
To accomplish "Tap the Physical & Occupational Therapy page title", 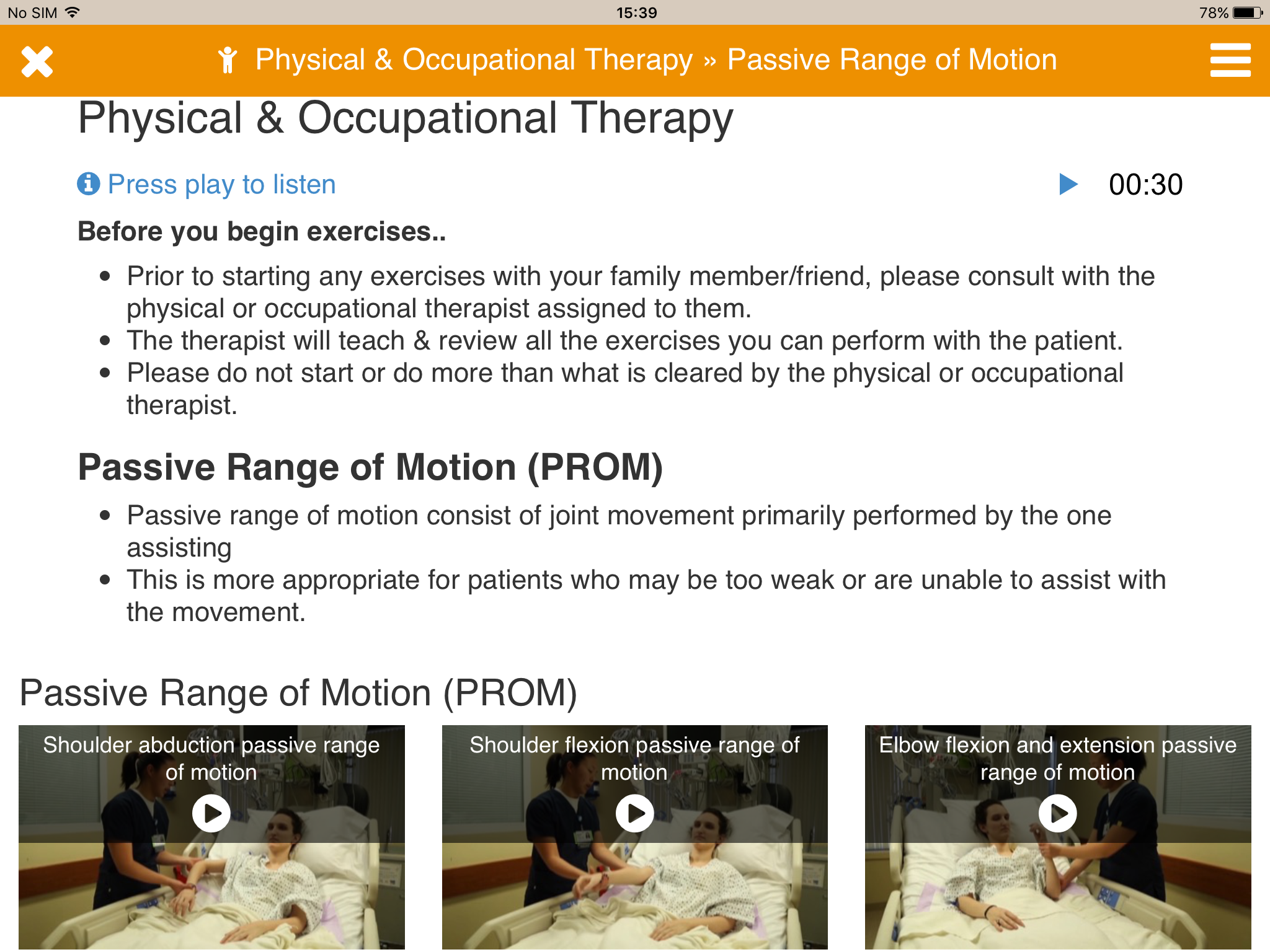I will (406, 119).
